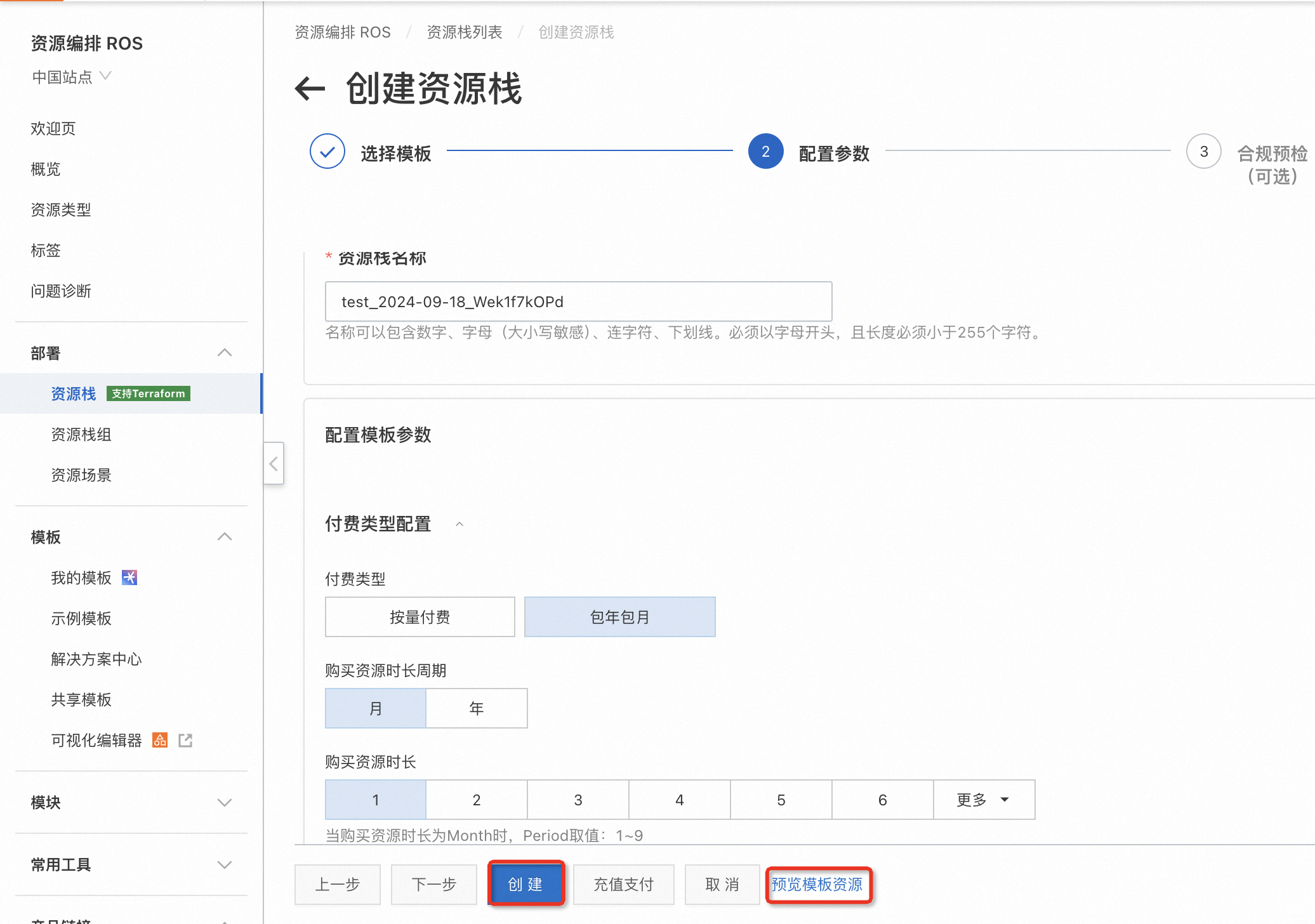The image size is (1315, 924).
Task: Select purchase duration 5
Action: coord(781,800)
